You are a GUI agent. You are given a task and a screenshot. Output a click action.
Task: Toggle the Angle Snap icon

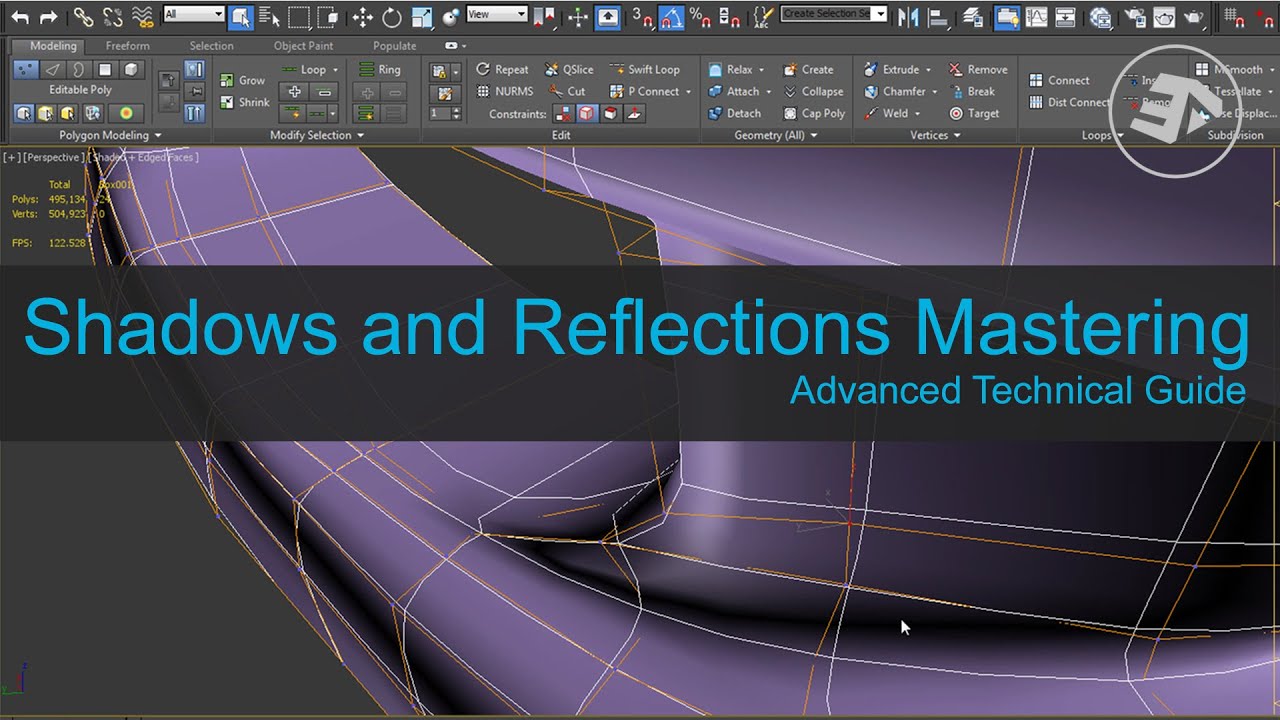click(671, 16)
